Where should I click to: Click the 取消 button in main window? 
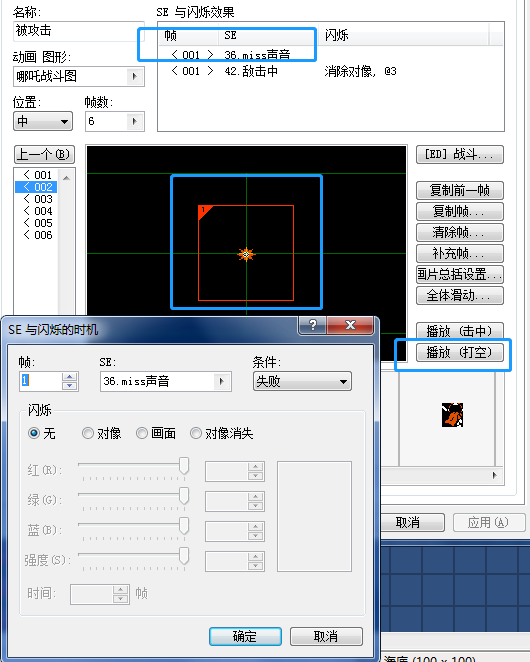pos(408,523)
